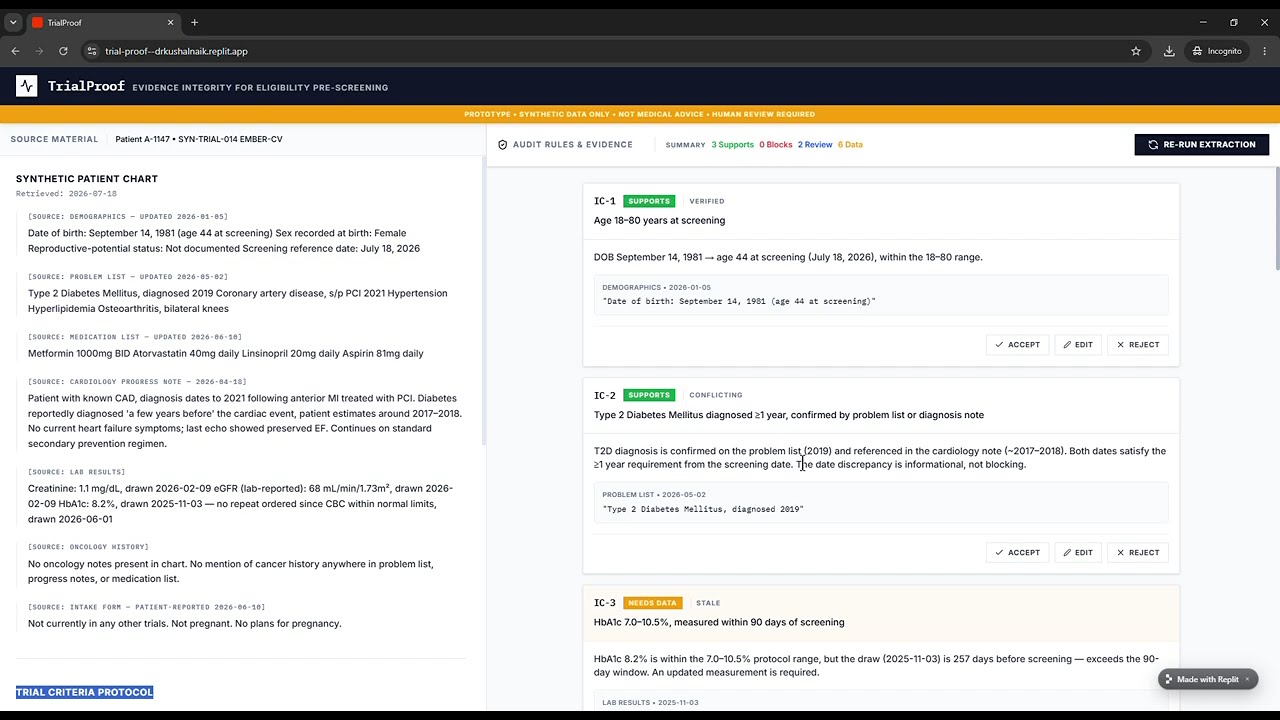Open browser downloads icon
Viewport: 1280px width, 720px height.
pyautogui.click(x=1169, y=51)
